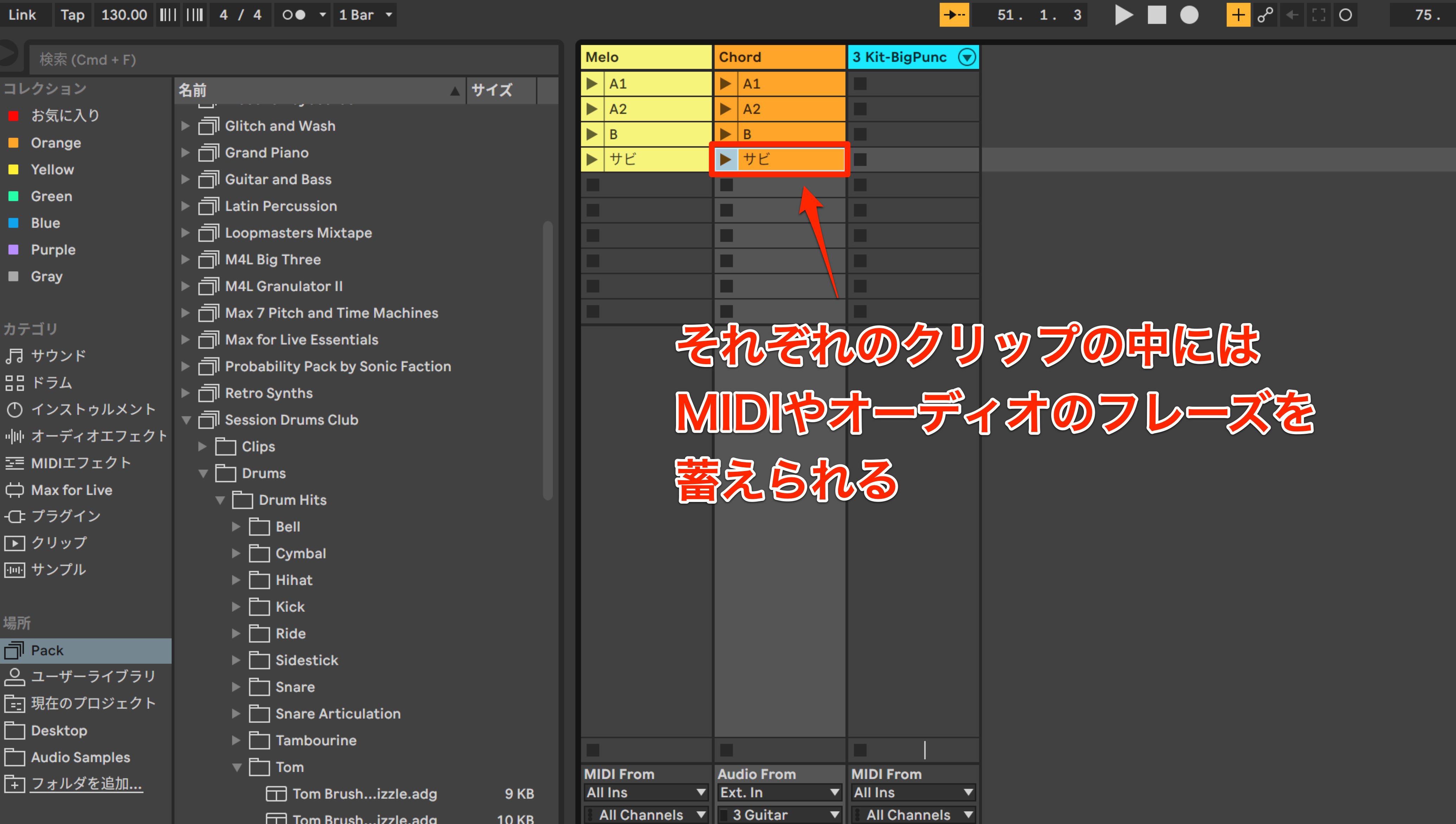This screenshot has width=1456, height=824.
Task: Click the Capture MIDI bracket icon
Action: pyautogui.click(x=1318, y=15)
